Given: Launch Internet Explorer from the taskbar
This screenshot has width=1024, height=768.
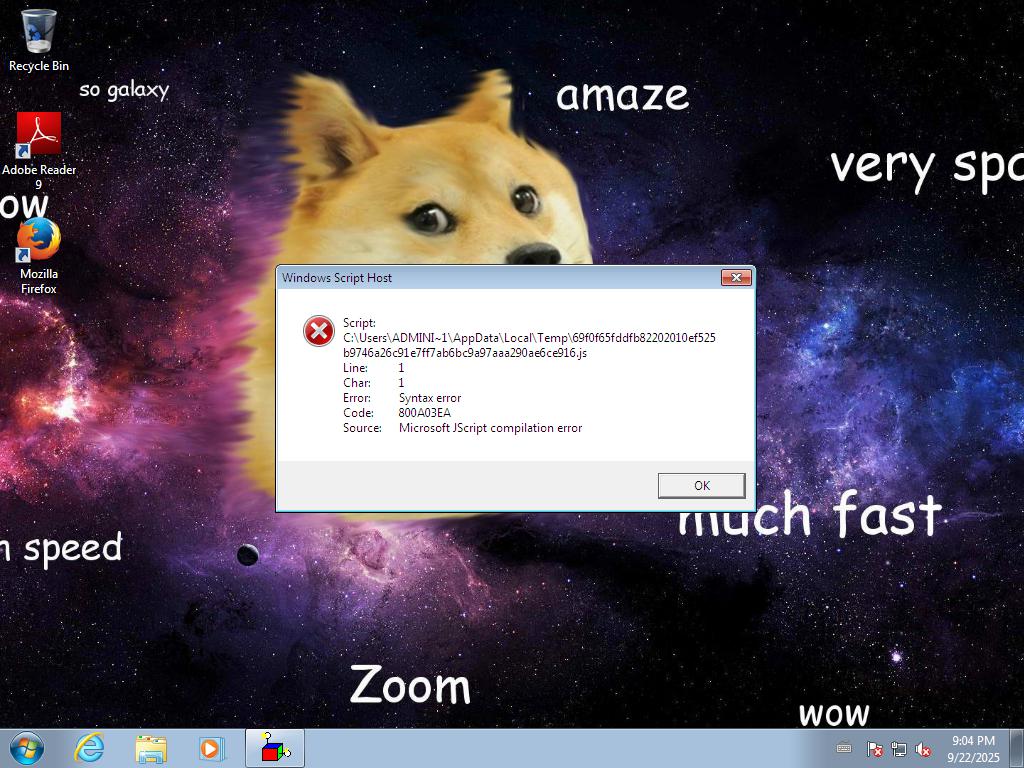Looking at the screenshot, I should point(89,748).
